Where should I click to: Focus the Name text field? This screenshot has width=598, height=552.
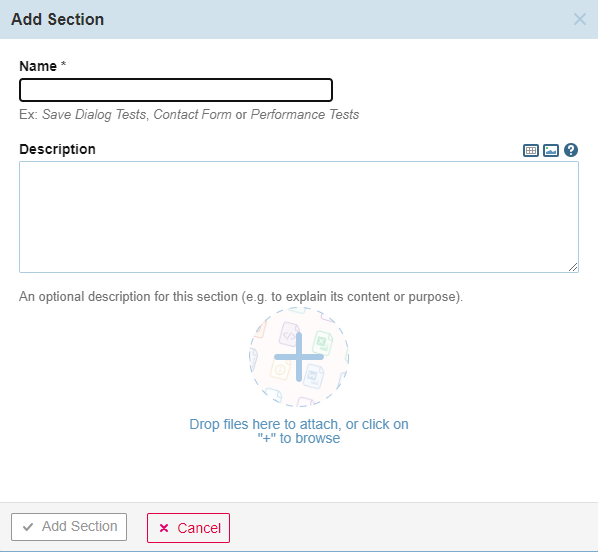pyautogui.click(x=176, y=90)
